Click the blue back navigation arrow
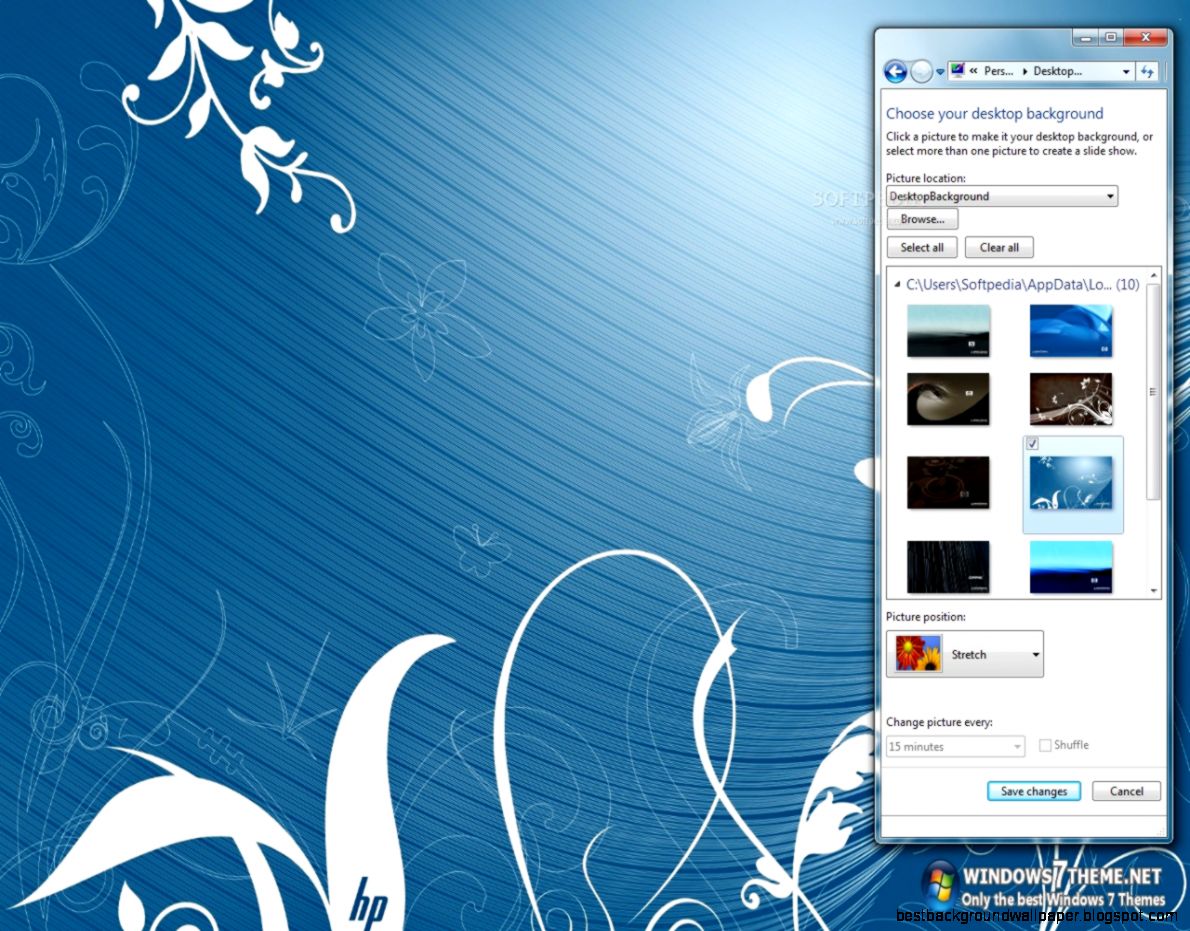 point(895,71)
